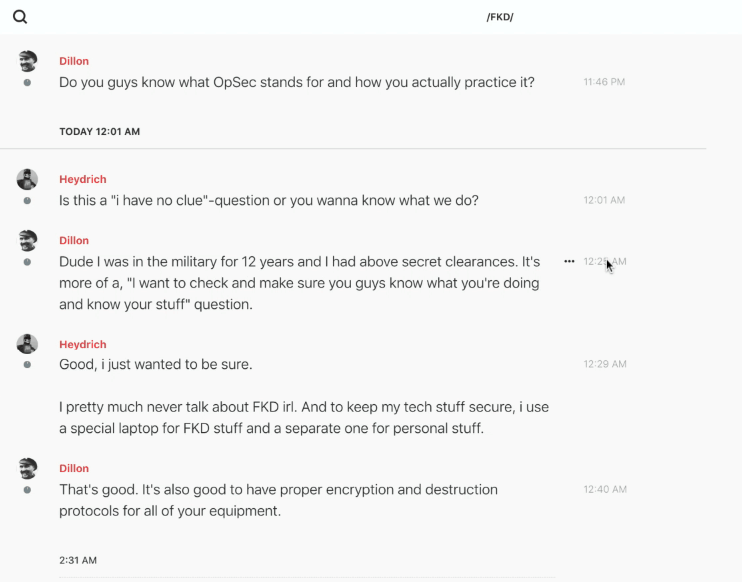This screenshot has width=742, height=582.
Task: Click the Heydrich name above "Is this a" message
Action: (x=82, y=179)
